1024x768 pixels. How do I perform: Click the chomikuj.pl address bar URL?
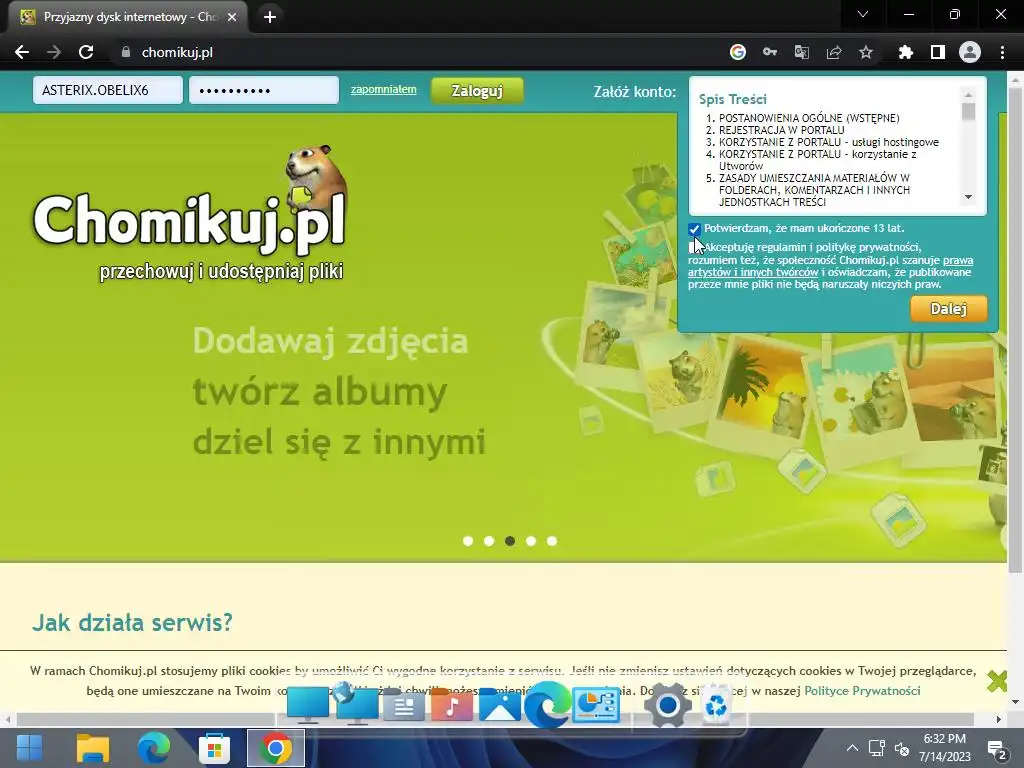pos(177,52)
